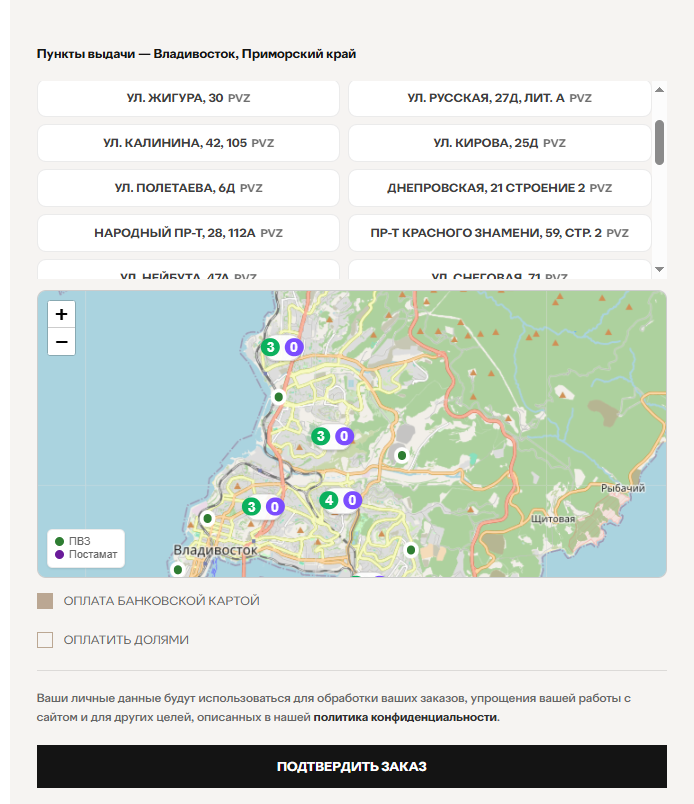Screen dimensions: 694x804
Task: Zoom in on the map with plus button
Action: [61, 314]
